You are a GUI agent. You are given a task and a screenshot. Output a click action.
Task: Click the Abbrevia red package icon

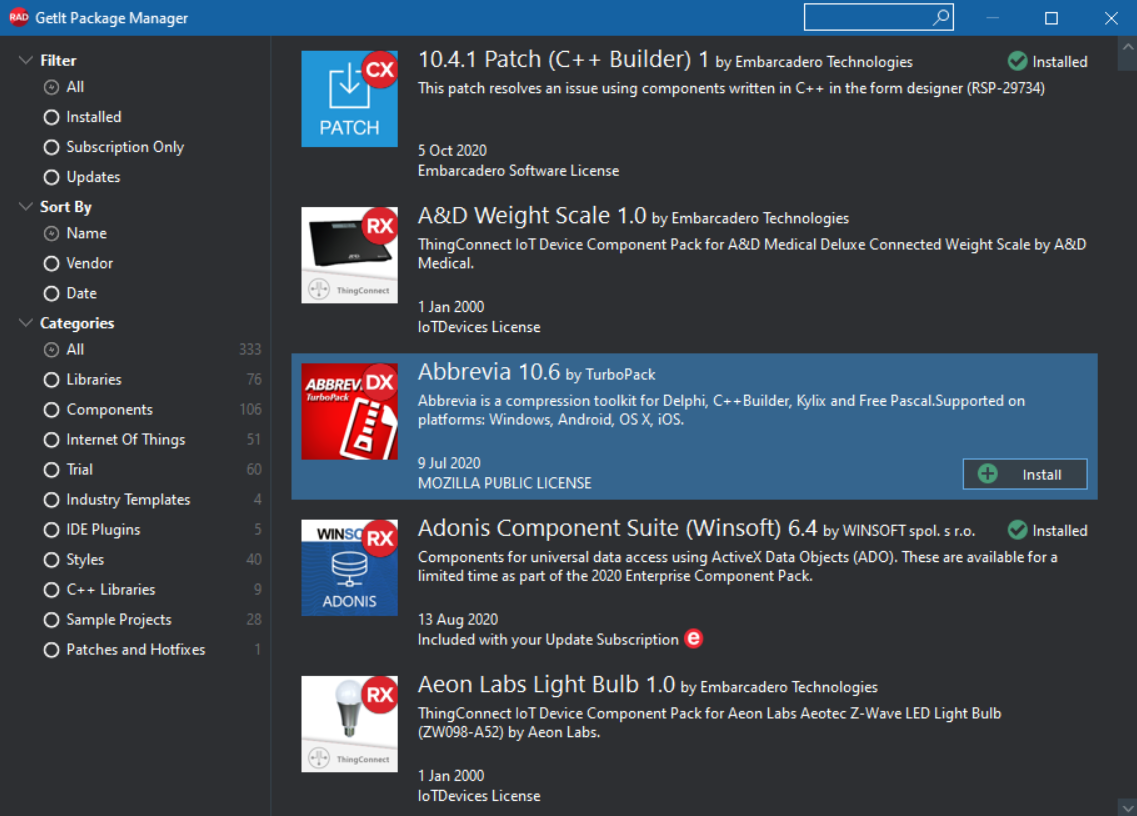click(x=350, y=411)
